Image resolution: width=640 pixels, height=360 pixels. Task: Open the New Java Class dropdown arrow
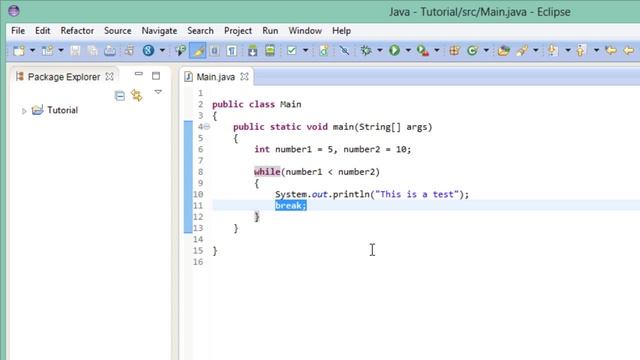(x=486, y=51)
